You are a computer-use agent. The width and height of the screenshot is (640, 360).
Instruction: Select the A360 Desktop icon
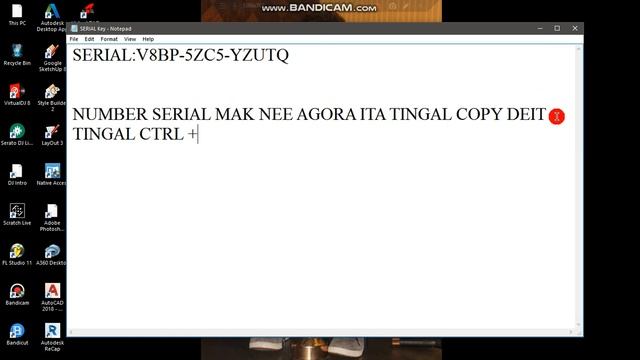[52, 254]
